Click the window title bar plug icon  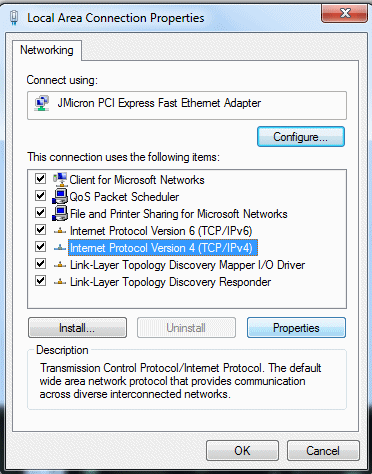[14, 18]
